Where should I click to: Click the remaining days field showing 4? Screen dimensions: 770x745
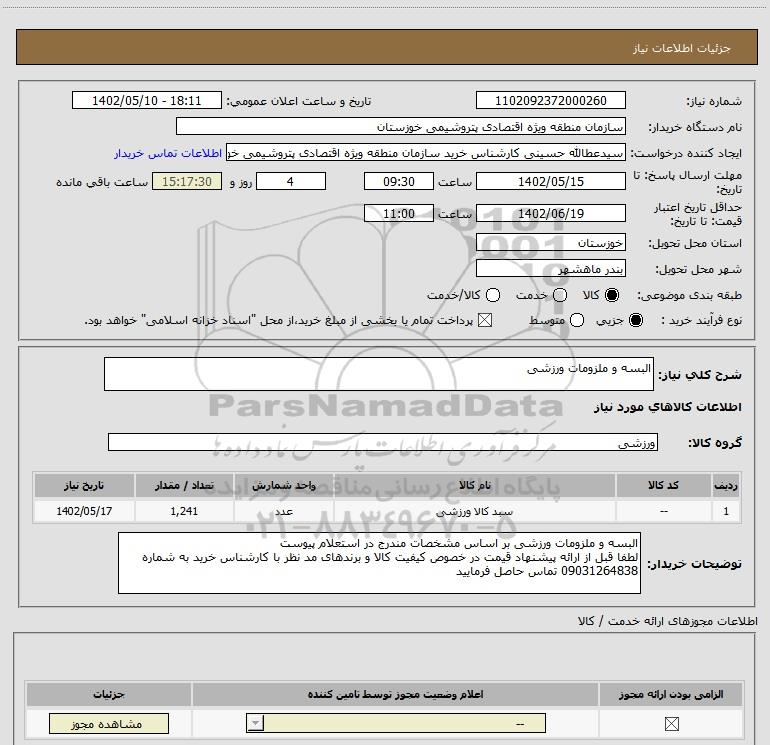pos(291,181)
